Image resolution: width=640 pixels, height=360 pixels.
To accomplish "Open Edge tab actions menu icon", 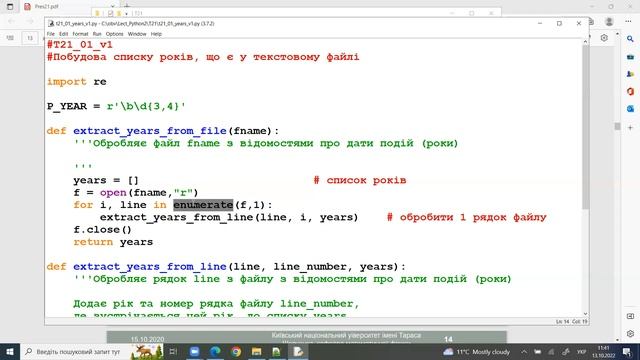I will (x=10, y=7).
